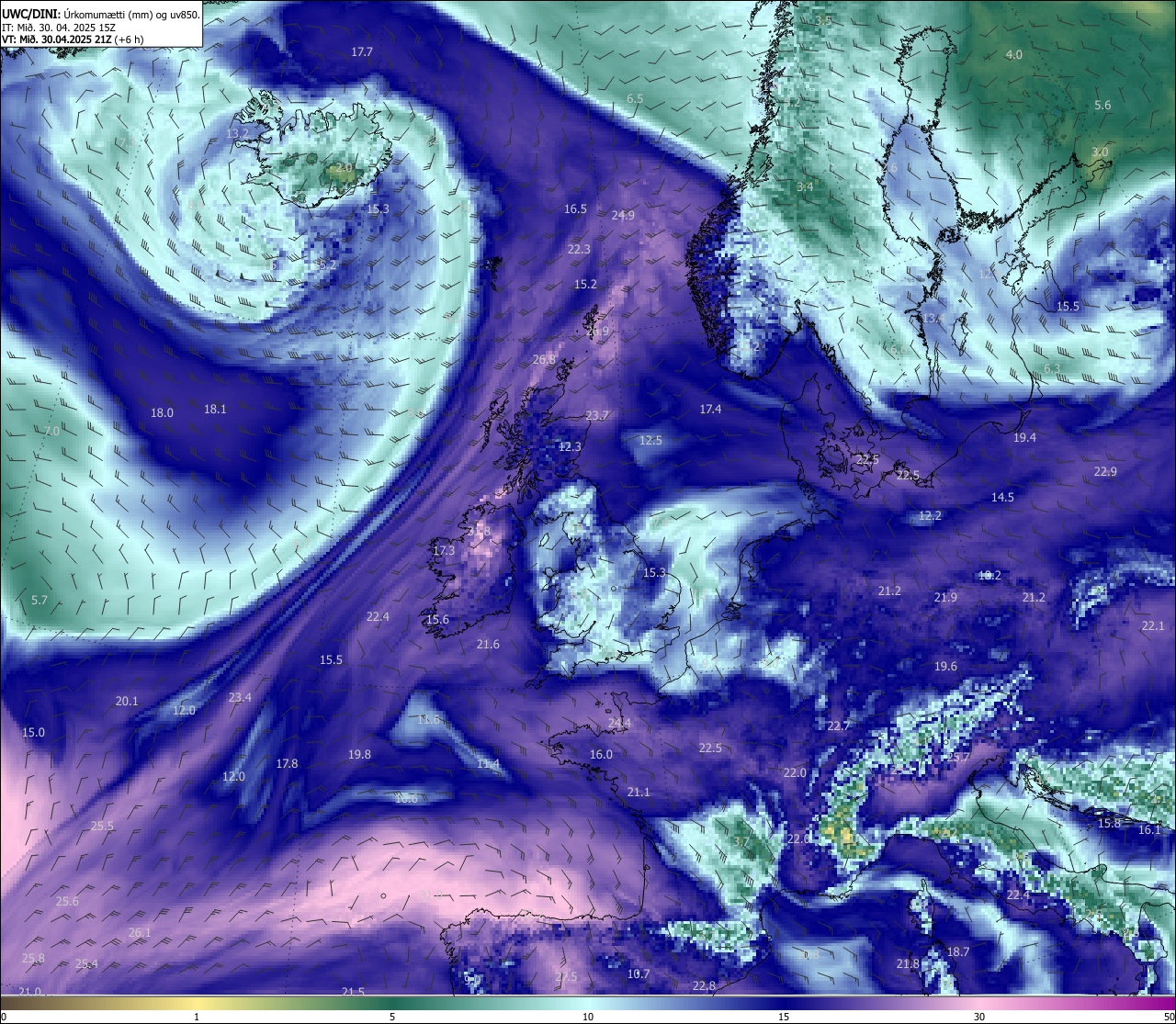The width and height of the screenshot is (1176, 1024).
Task: Click the 24.9 value in Norwegian Sea
Action: [x=623, y=216]
